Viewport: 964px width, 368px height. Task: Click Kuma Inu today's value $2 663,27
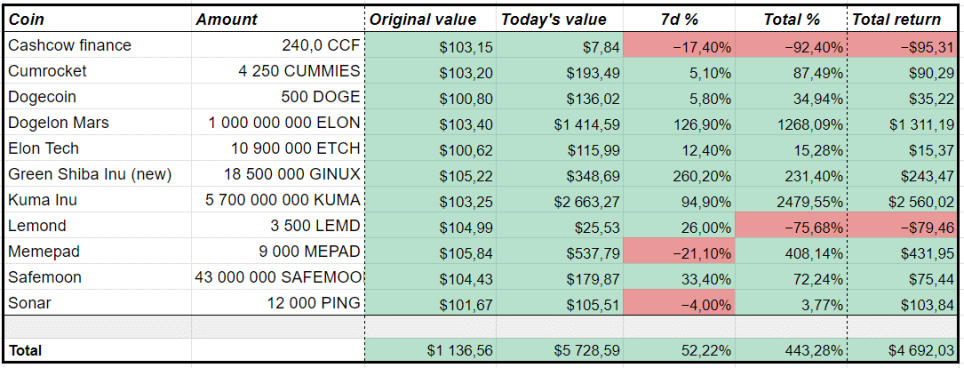[559, 200]
